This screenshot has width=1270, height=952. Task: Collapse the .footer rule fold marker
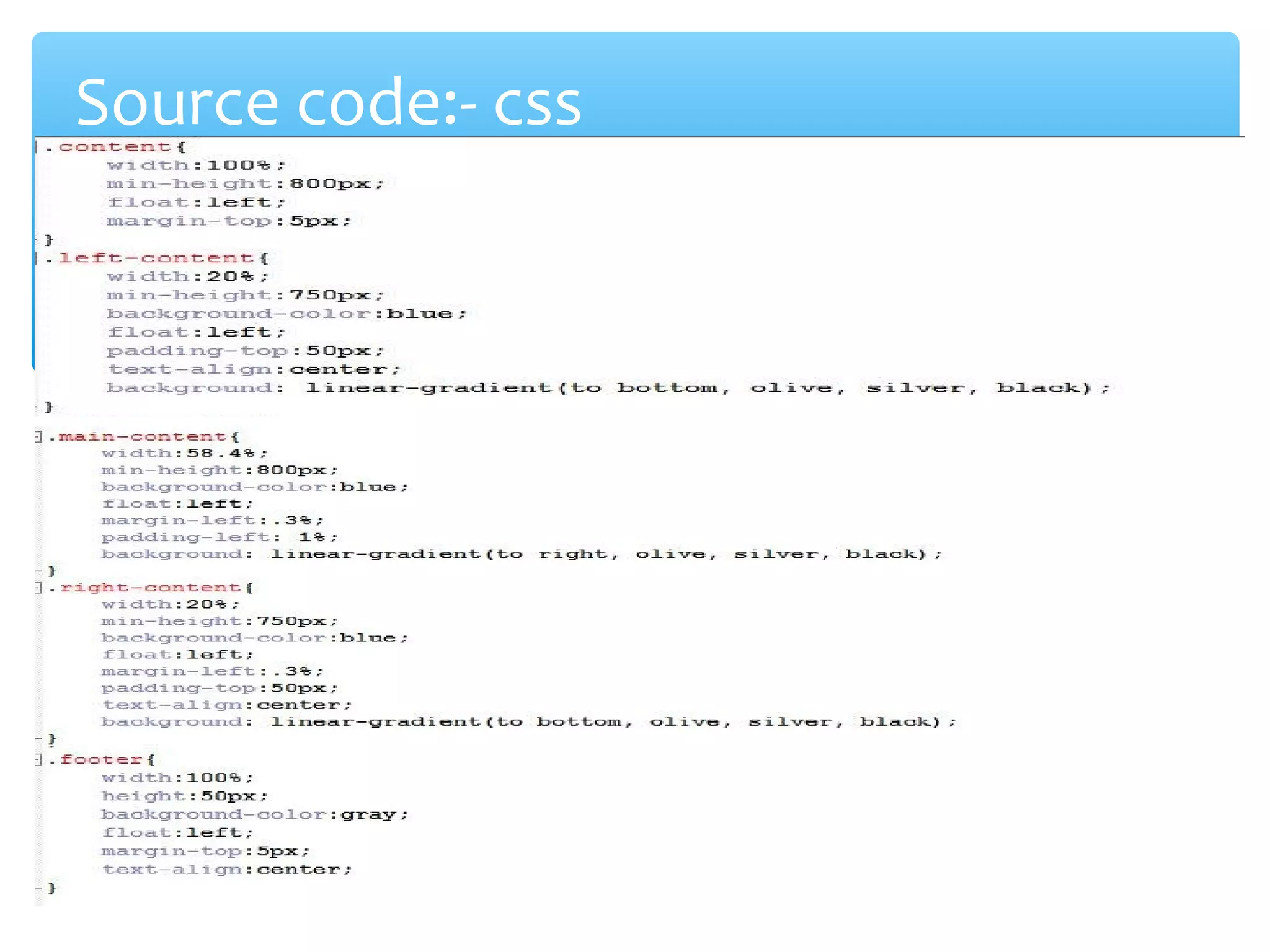(38, 759)
